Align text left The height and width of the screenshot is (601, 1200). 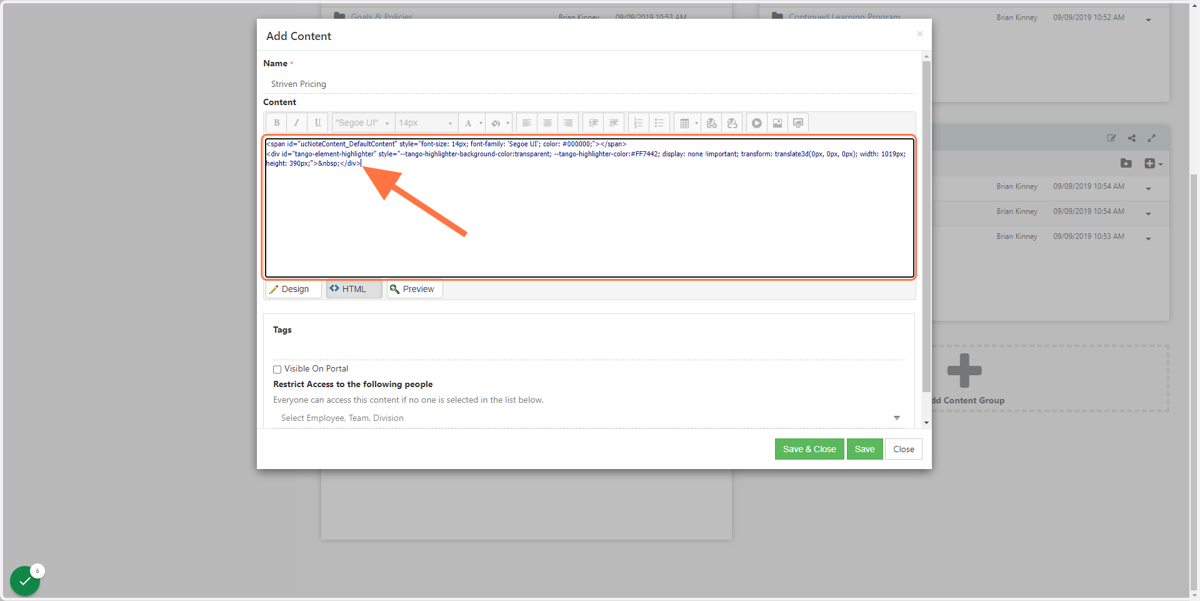point(526,123)
